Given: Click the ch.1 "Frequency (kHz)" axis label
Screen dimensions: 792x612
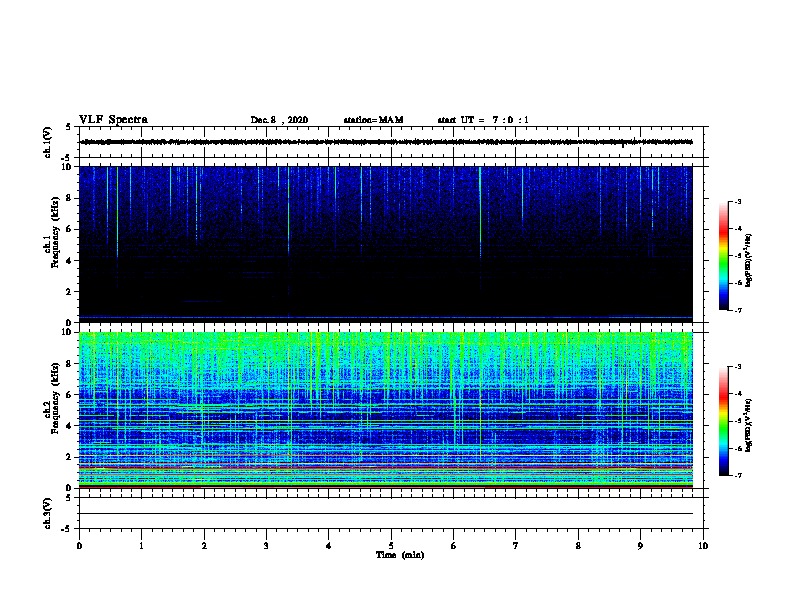Looking at the screenshot, I should (56, 233).
